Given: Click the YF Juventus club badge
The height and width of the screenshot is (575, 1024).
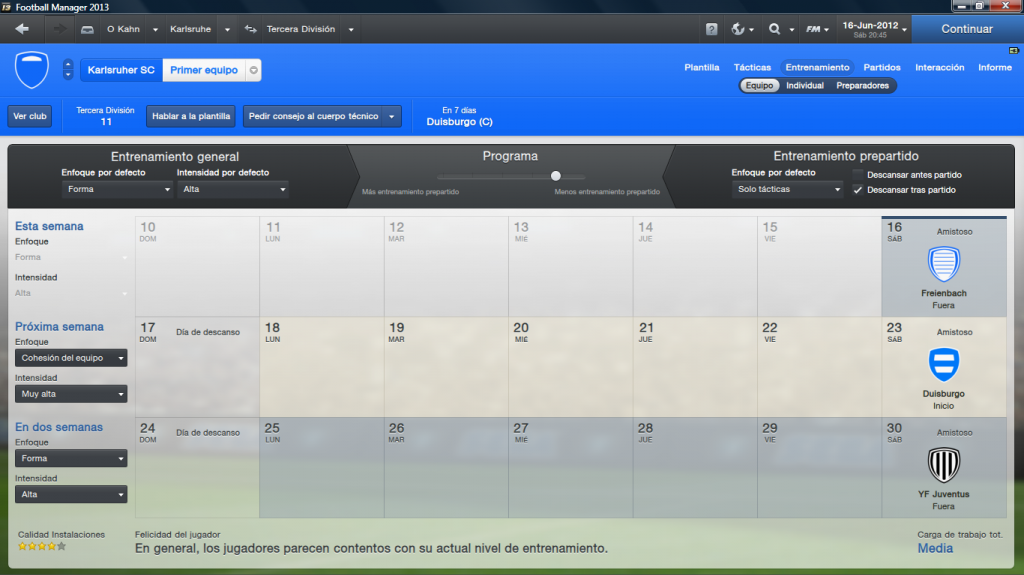Looking at the screenshot, I should coord(944,465).
